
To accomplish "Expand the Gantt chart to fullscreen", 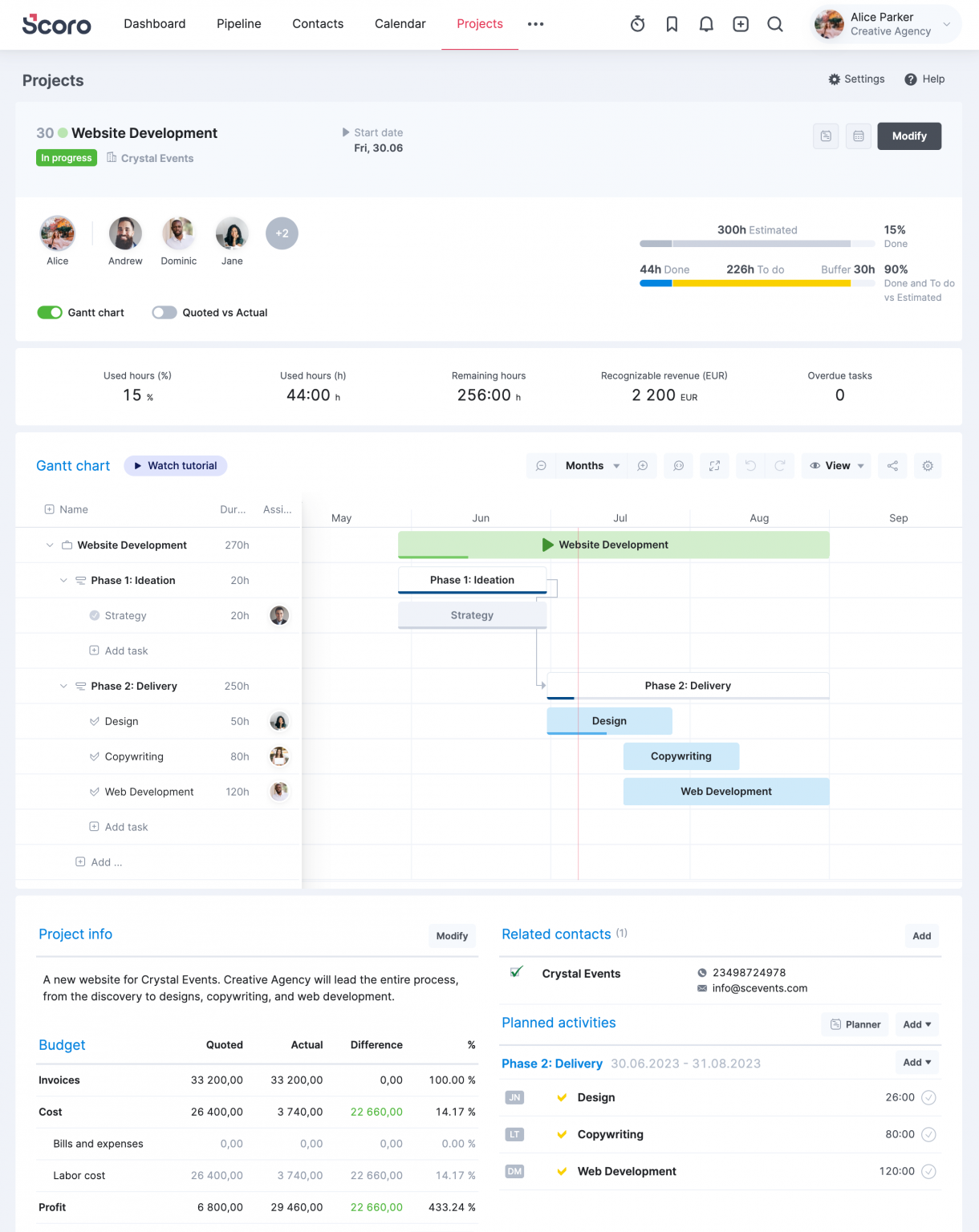I will tap(714, 465).
